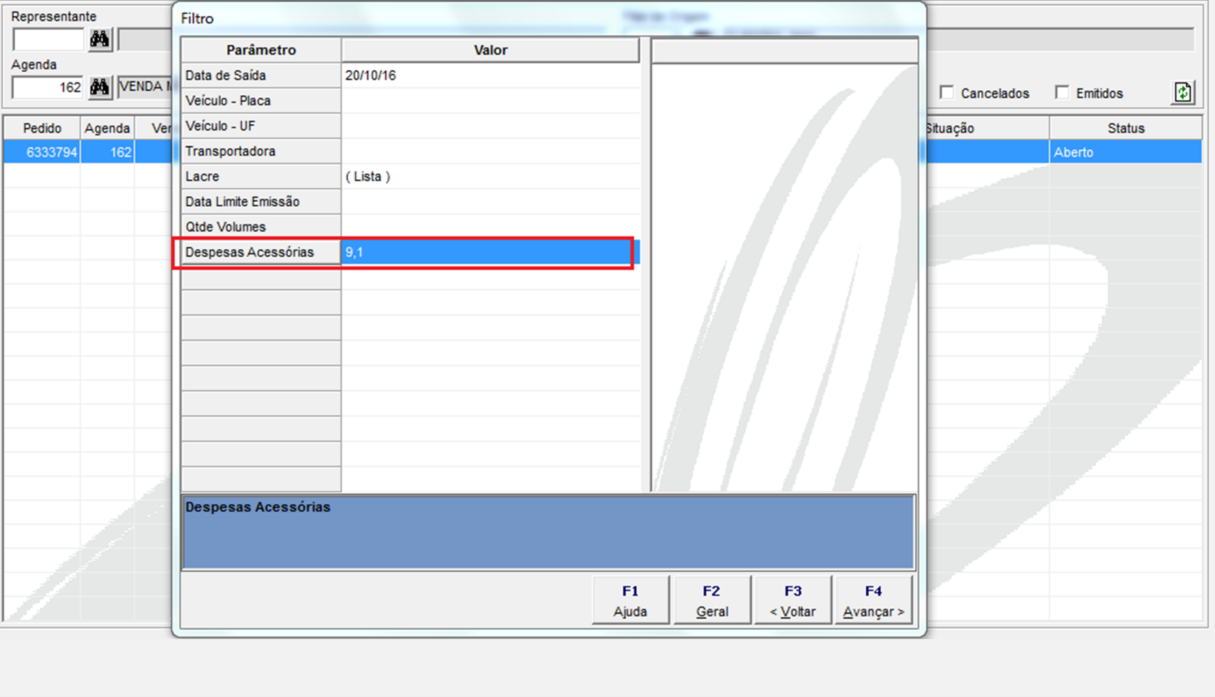Click the F4 Avançar button
The height and width of the screenshot is (697, 1215).
coord(873,601)
